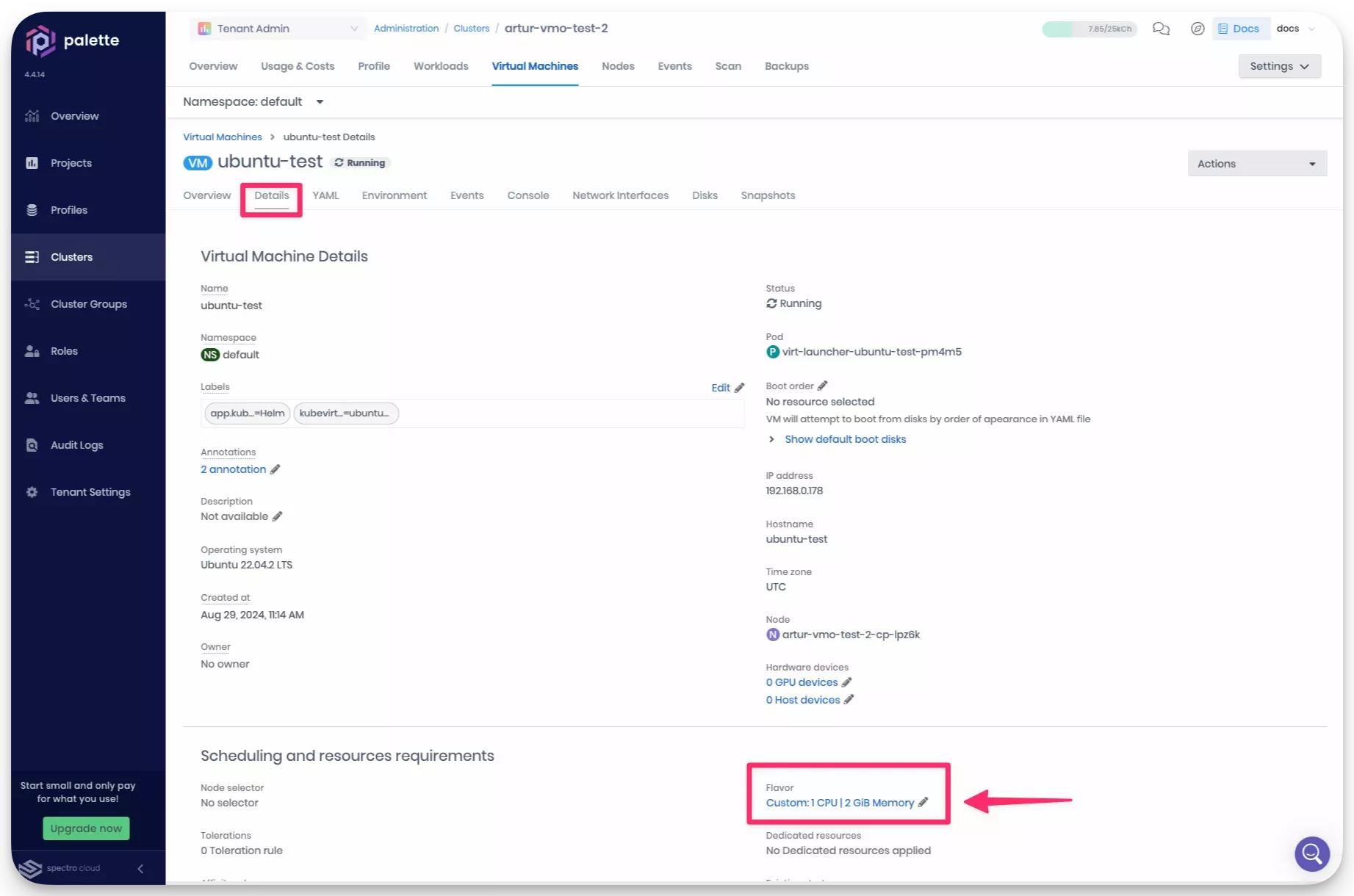This screenshot has height=896, width=1354.
Task: Edit boot order with the pencil icon
Action: (823, 386)
